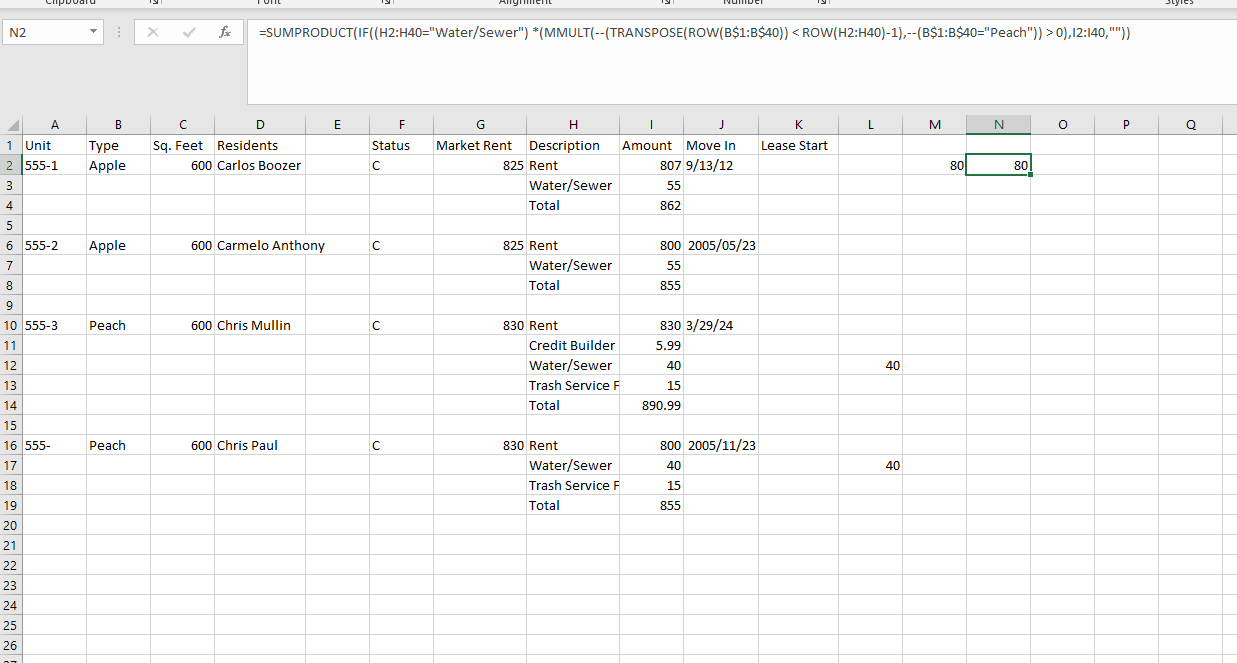
Task: Select column H header
Action: pyautogui.click(x=573, y=124)
